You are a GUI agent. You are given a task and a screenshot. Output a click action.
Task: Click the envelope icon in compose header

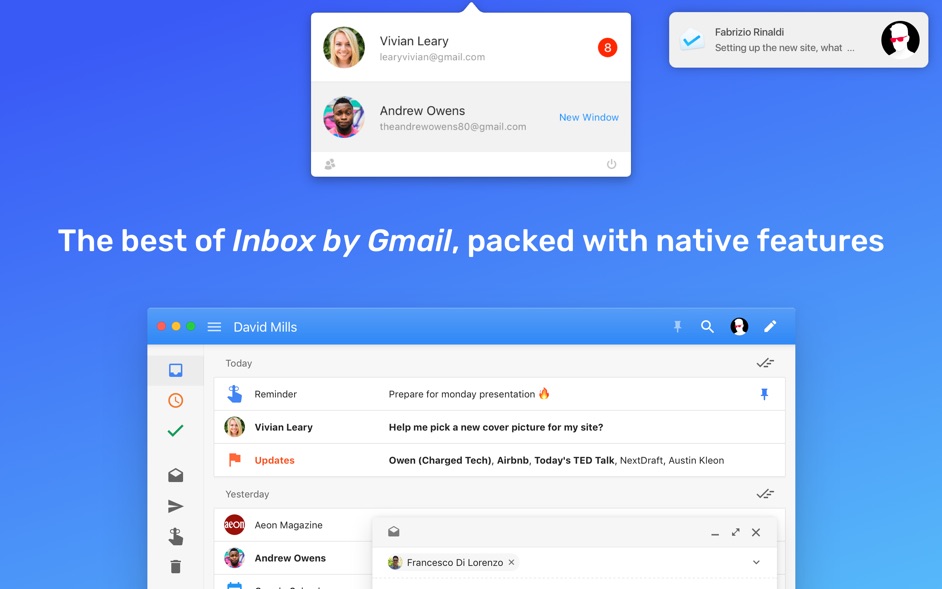coord(394,531)
